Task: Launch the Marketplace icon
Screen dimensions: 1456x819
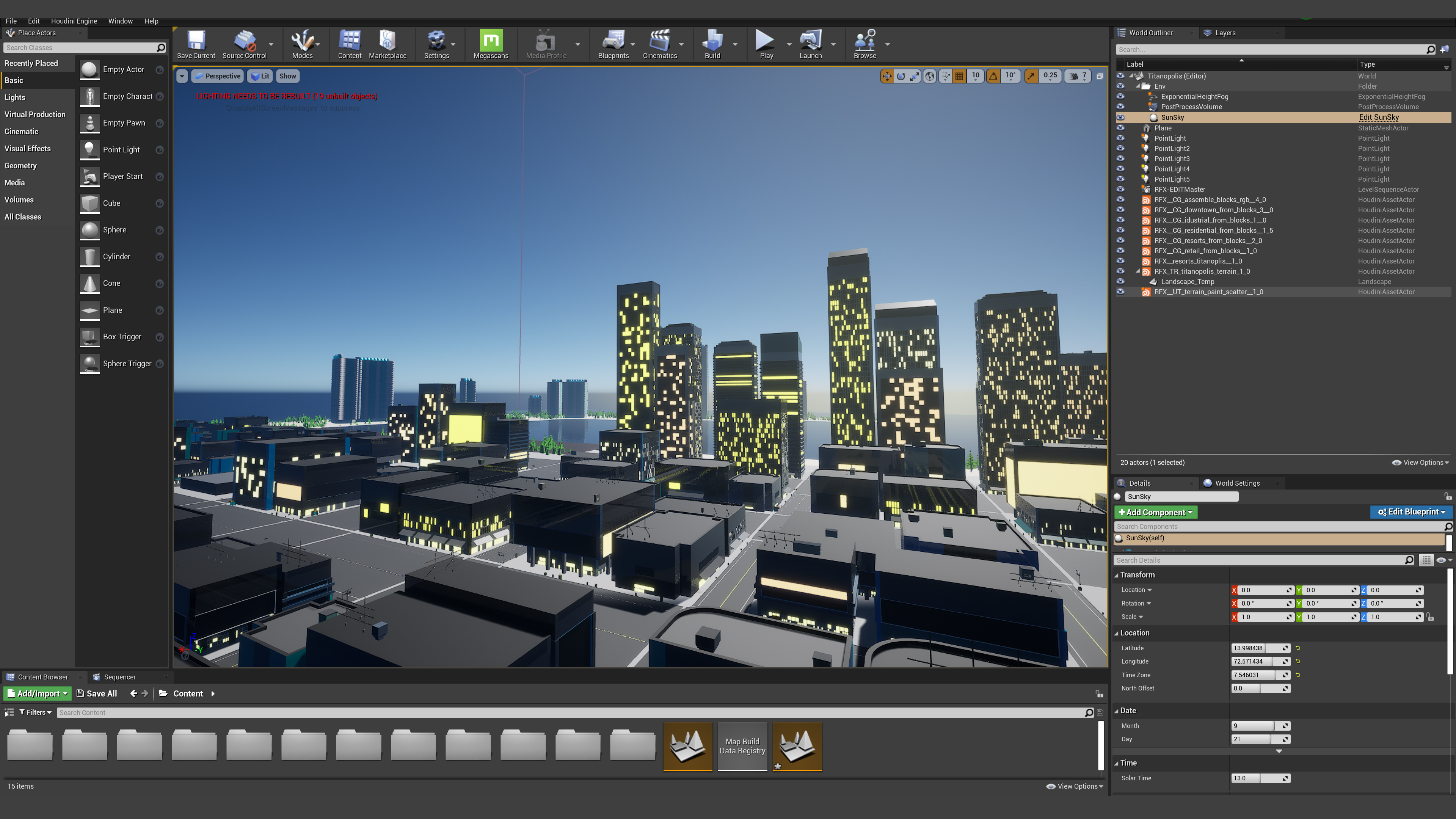Action: [387, 44]
